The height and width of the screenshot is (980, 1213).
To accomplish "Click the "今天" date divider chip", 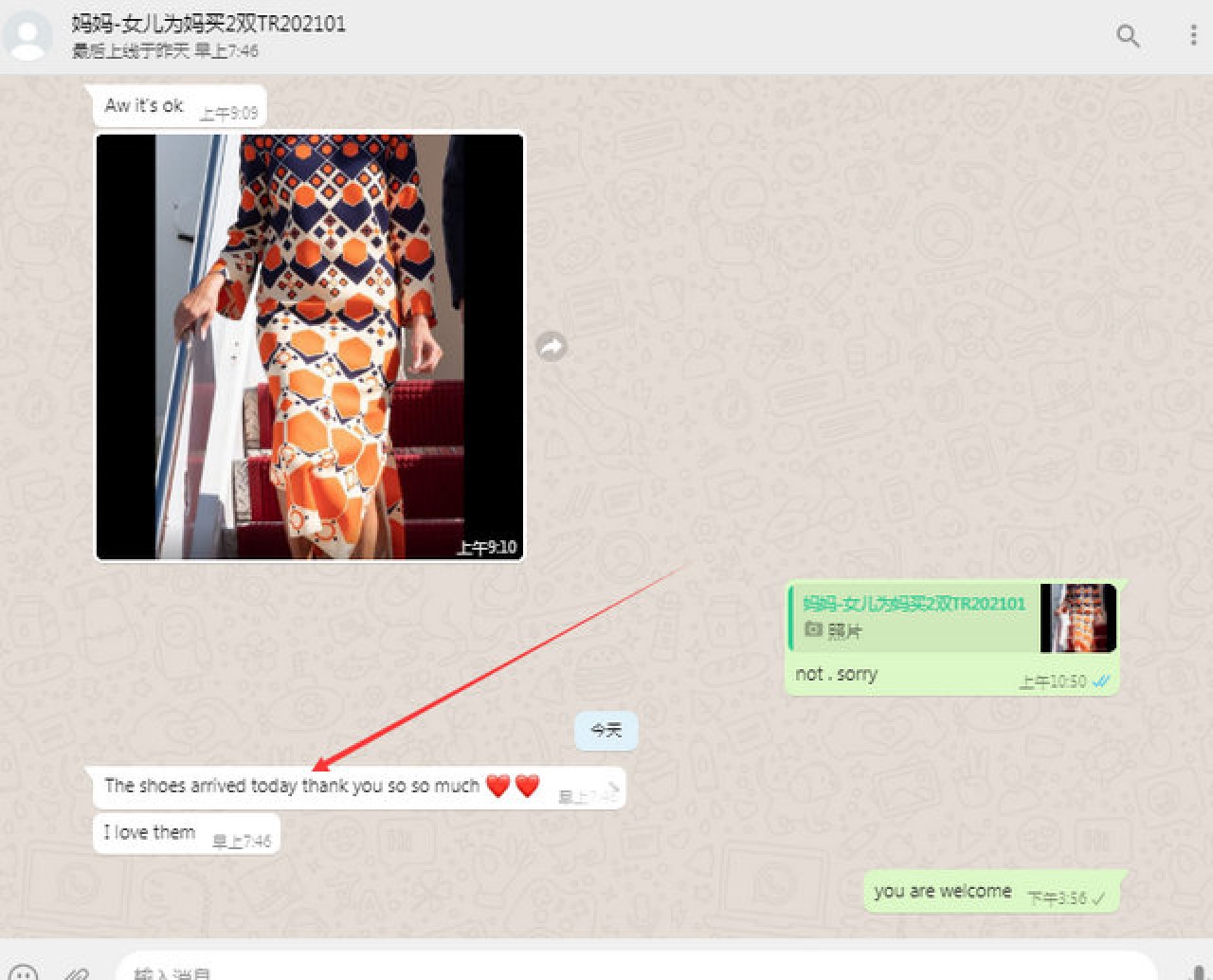I will 606,731.
